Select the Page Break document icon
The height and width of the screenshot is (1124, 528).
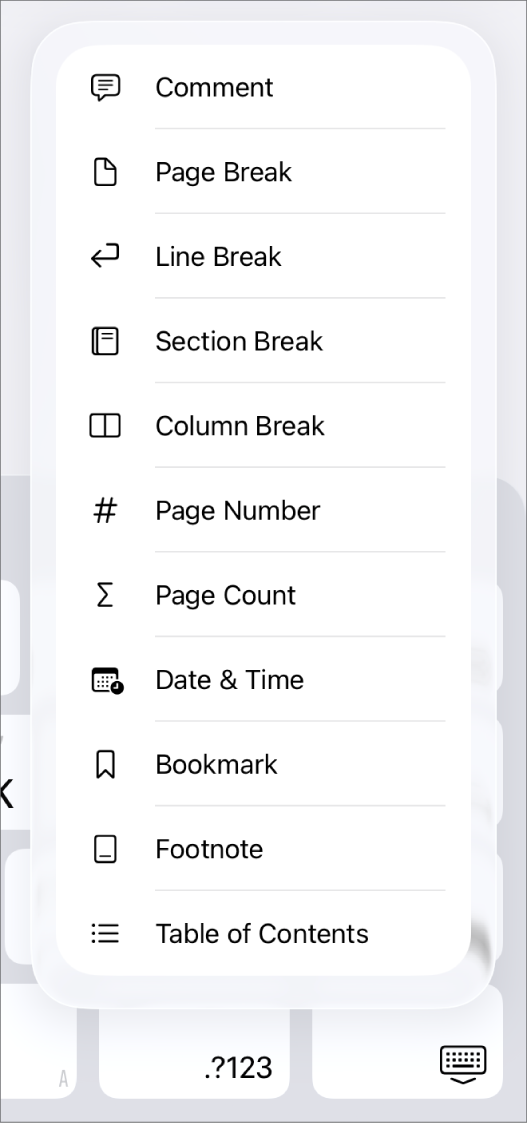105,172
